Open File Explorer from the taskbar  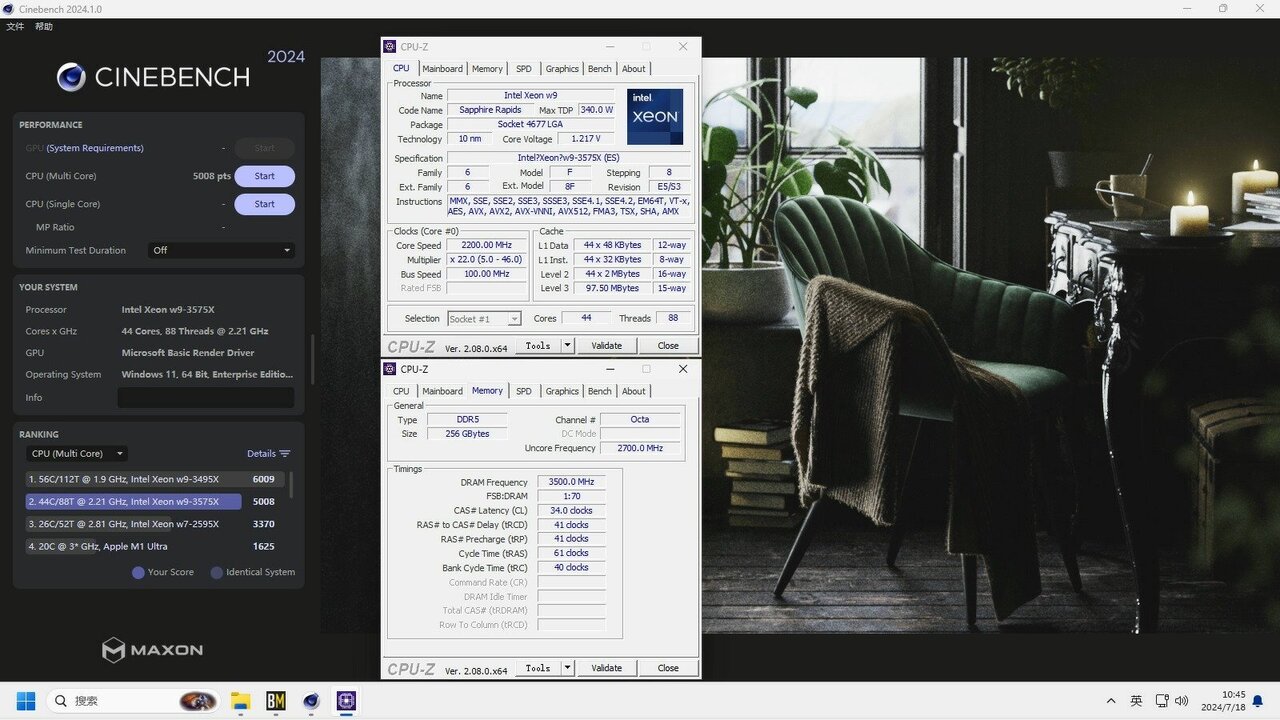[x=241, y=701]
